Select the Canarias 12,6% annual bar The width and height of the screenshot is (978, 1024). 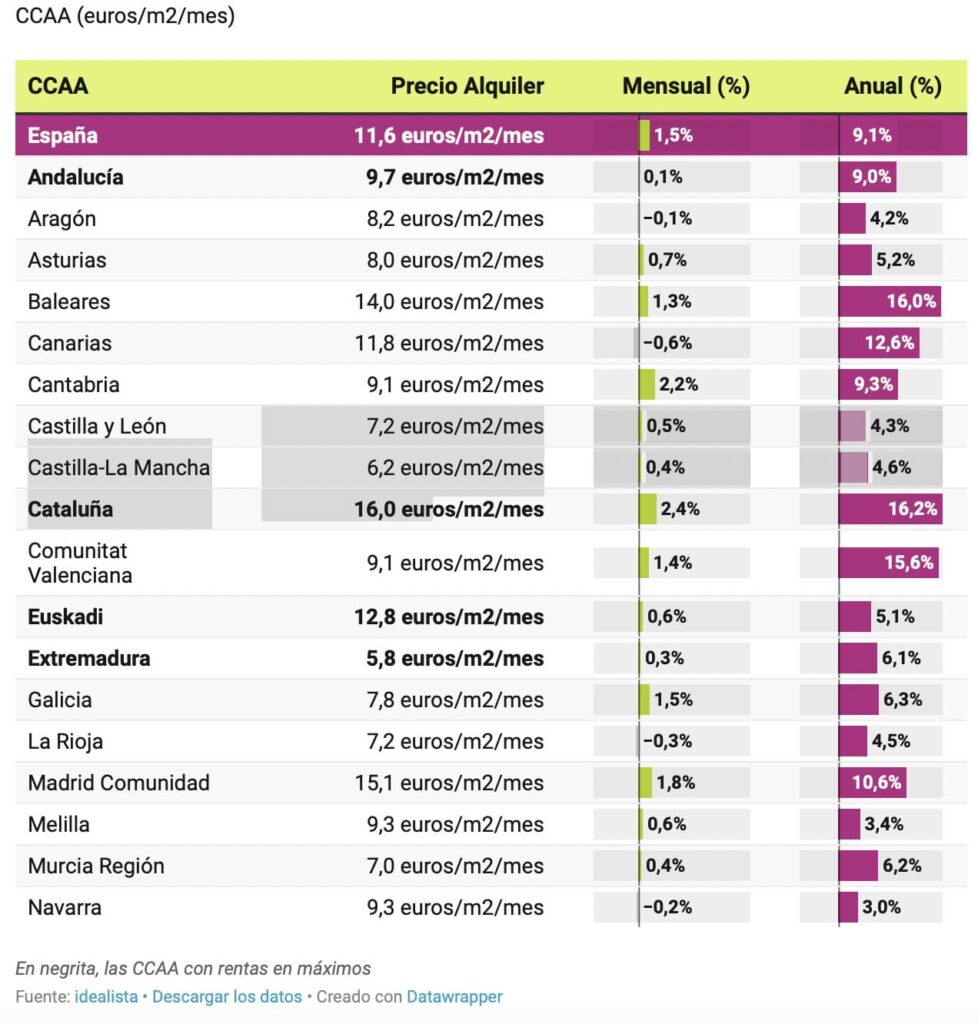878,343
